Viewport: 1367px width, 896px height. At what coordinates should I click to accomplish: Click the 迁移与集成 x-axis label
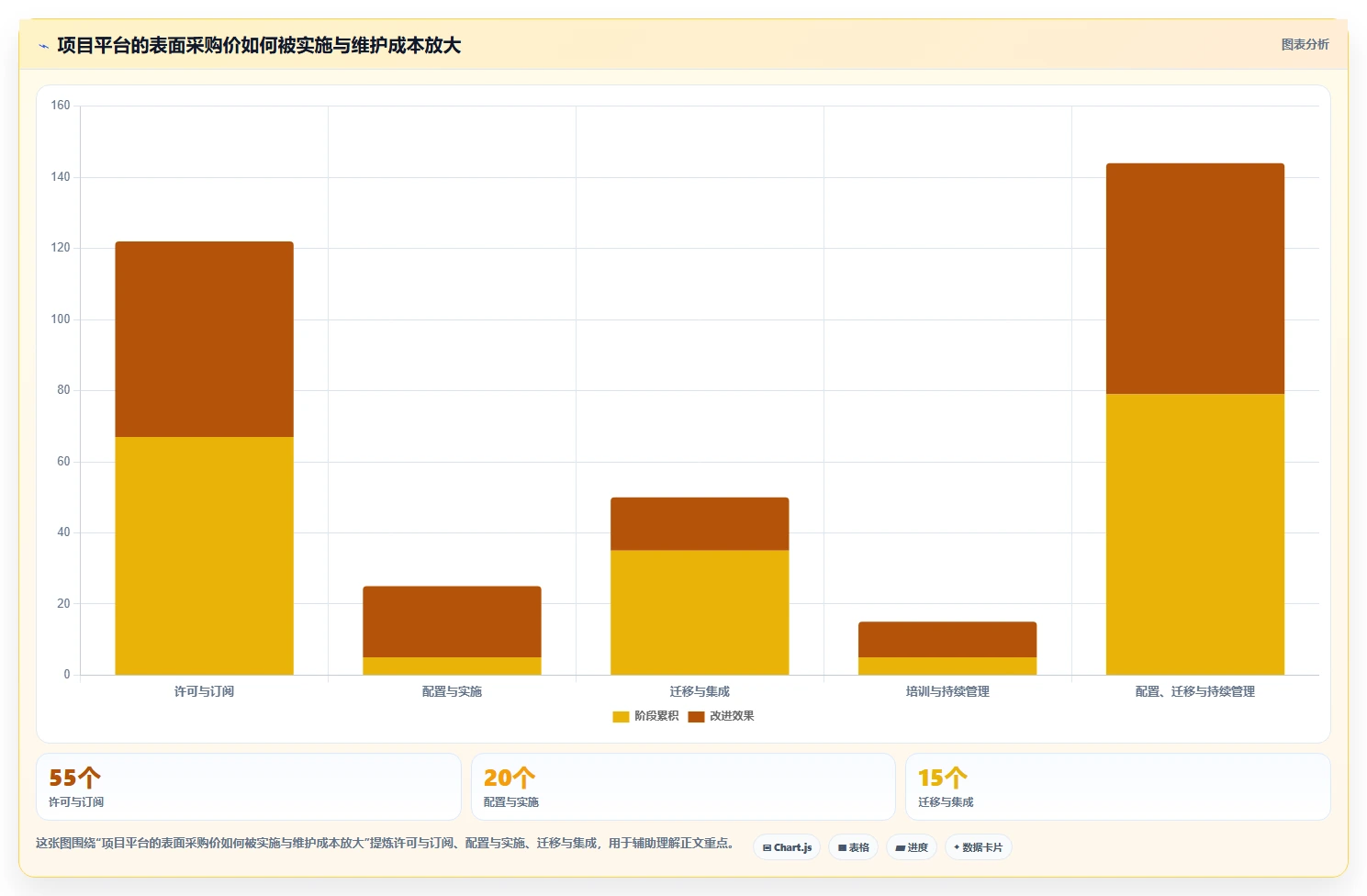700,691
